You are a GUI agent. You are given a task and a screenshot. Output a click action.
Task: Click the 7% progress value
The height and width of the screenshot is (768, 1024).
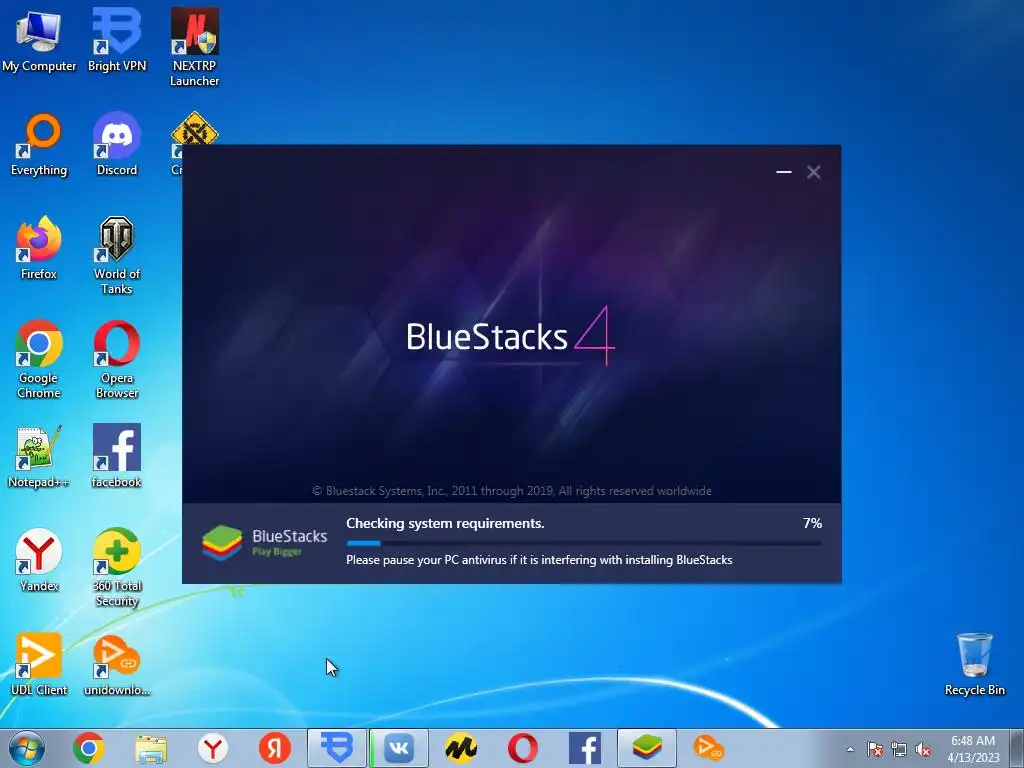(812, 523)
